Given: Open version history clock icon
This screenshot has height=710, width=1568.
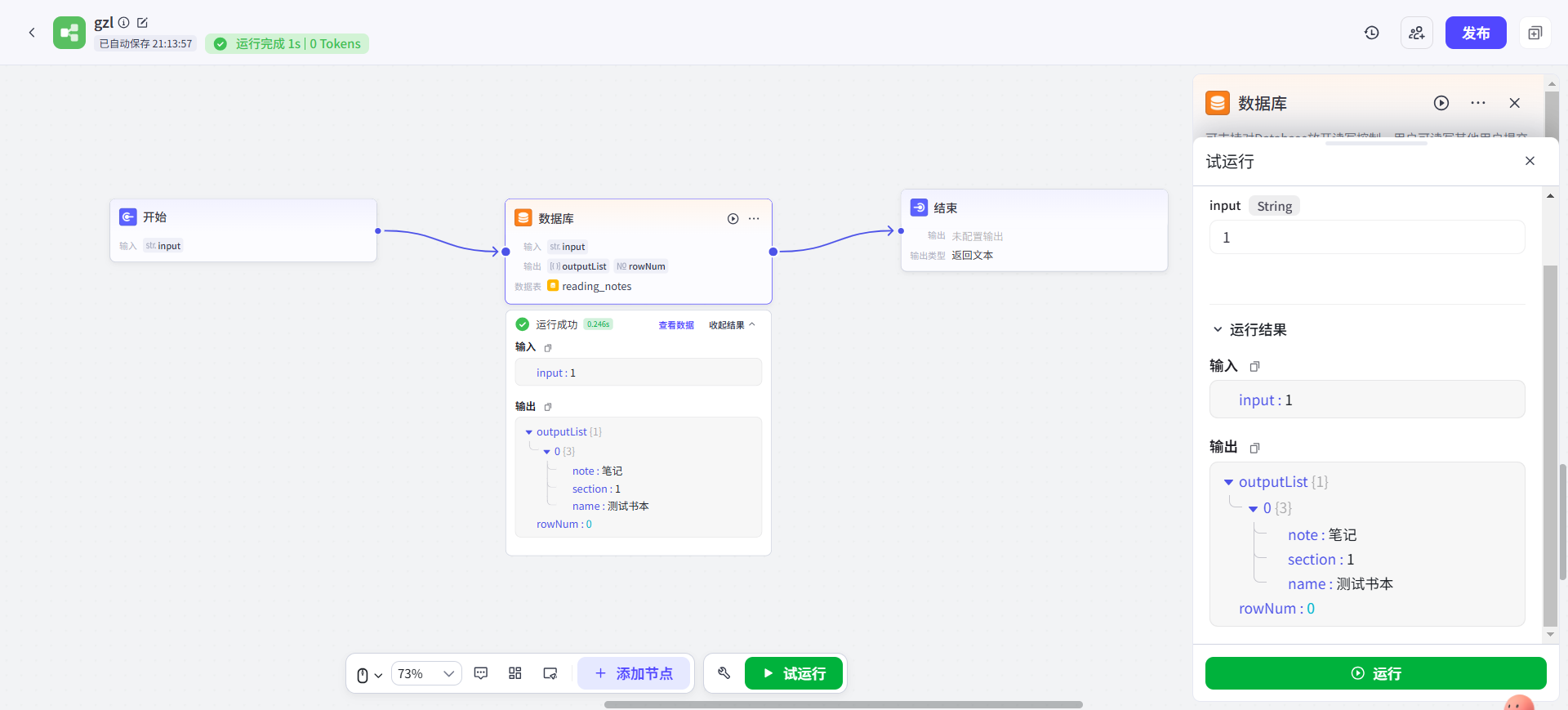Looking at the screenshot, I should coord(1372,33).
